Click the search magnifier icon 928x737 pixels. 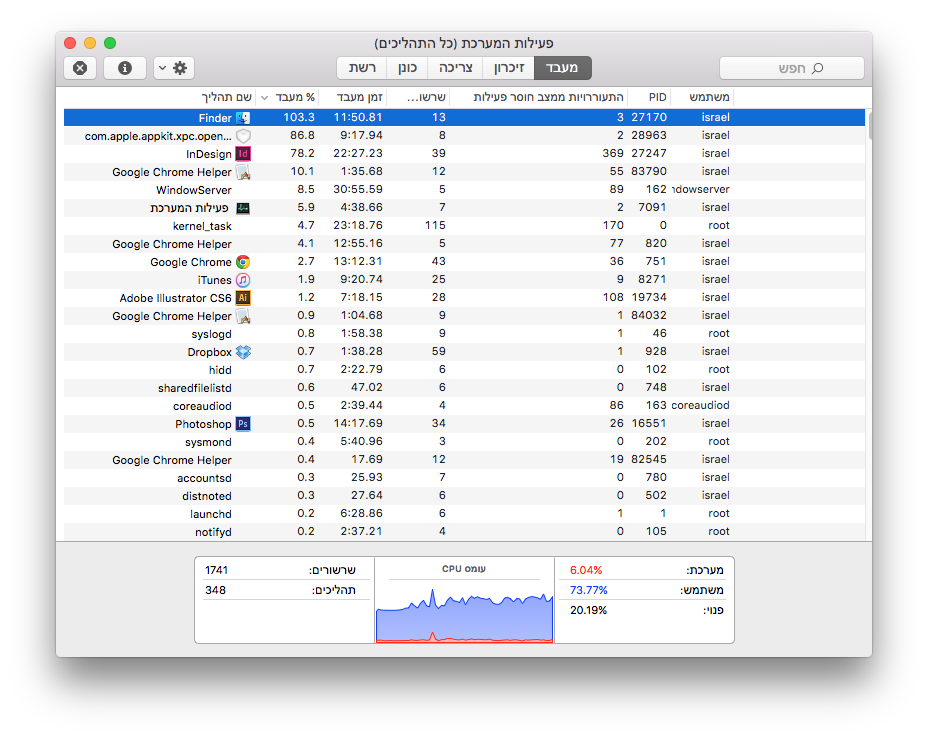pyautogui.click(x=817, y=69)
